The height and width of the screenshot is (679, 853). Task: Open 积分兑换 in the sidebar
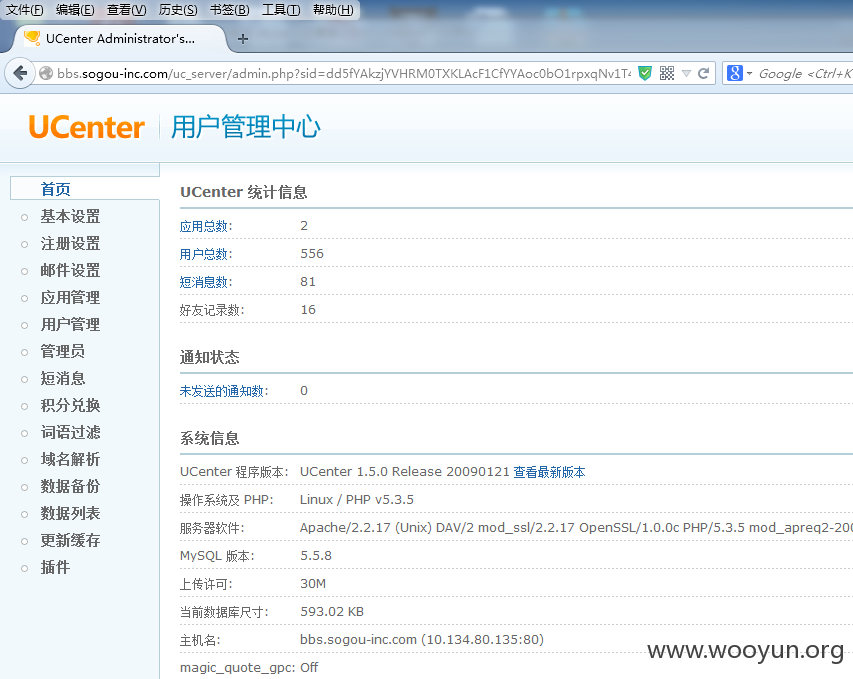click(x=70, y=405)
